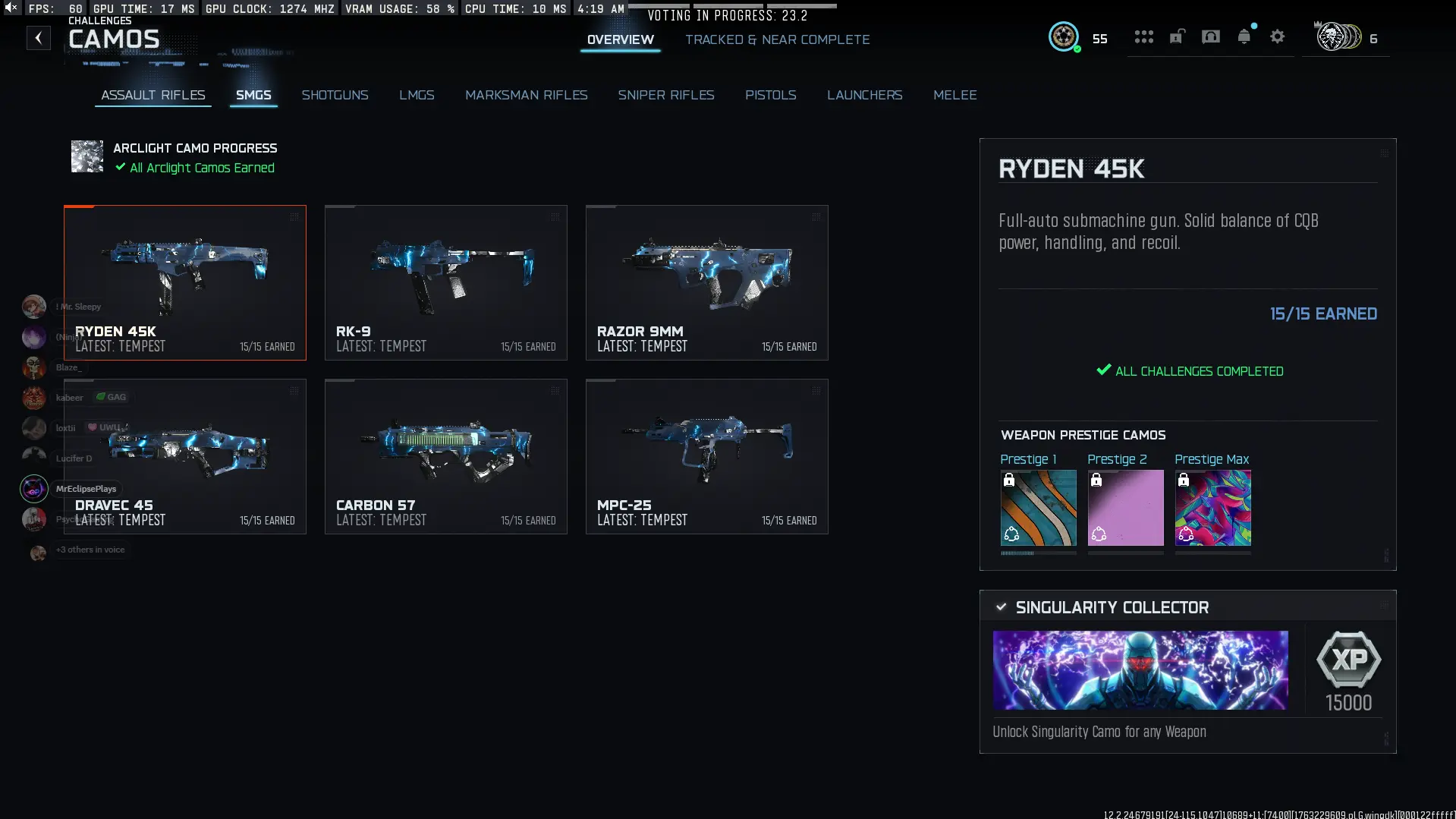Select the Carbon 57 weapon card
1456x819 pixels.
coord(445,456)
